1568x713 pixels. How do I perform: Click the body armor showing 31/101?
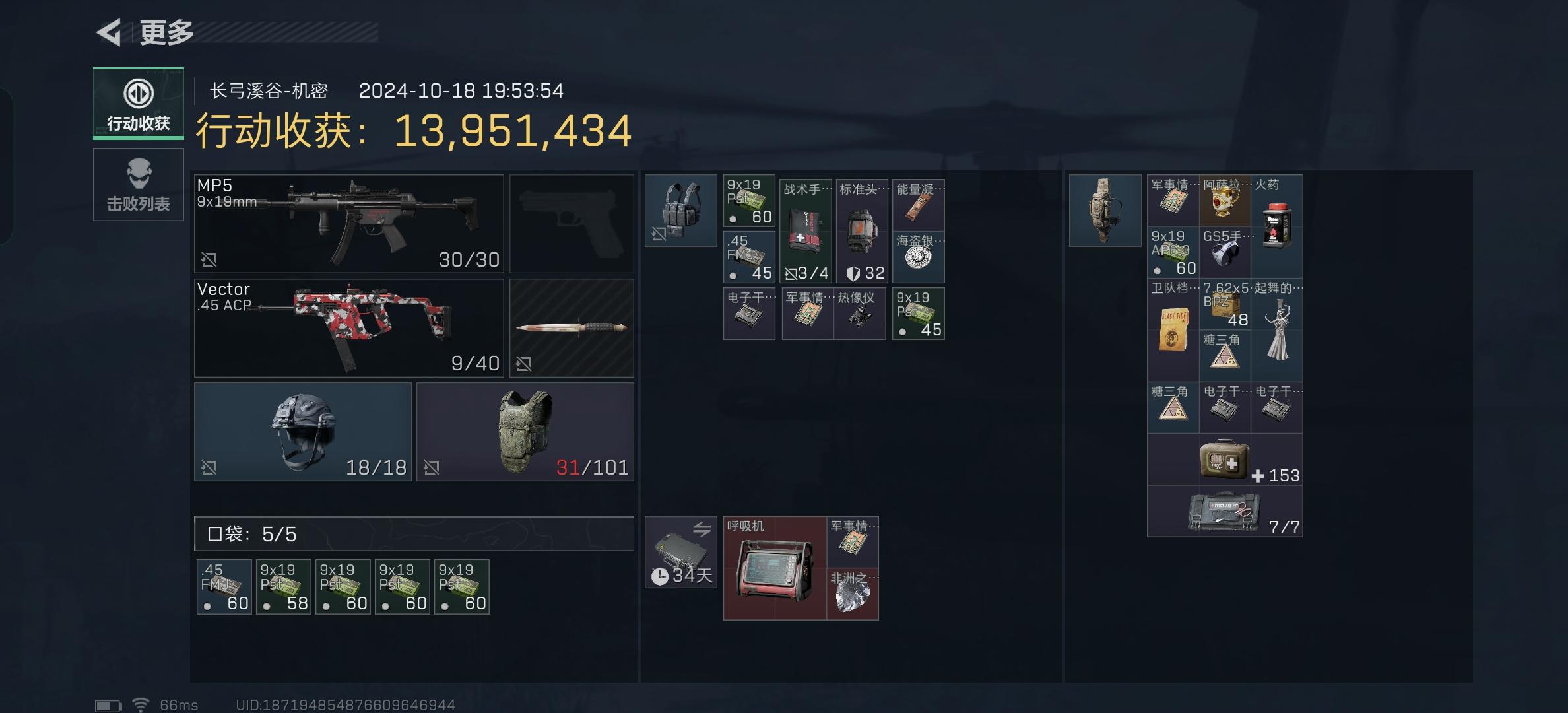(x=525, y=432)
